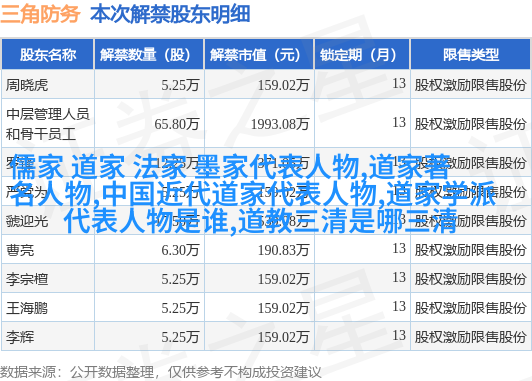
Task: Select the 周晓虎 shareholder name cell
Action: pos(27,85)
